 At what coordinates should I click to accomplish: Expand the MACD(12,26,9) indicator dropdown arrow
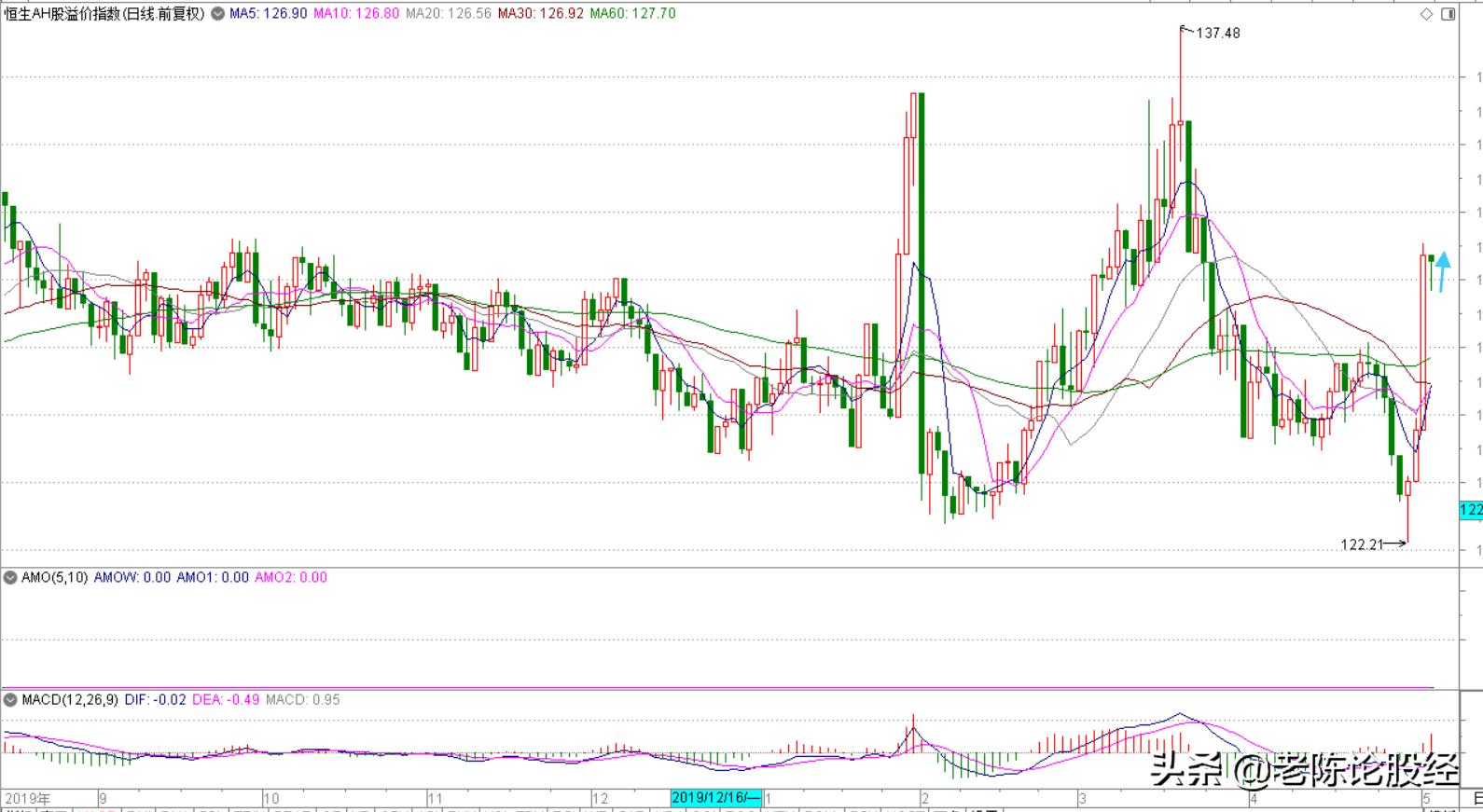tap(10, 699)
